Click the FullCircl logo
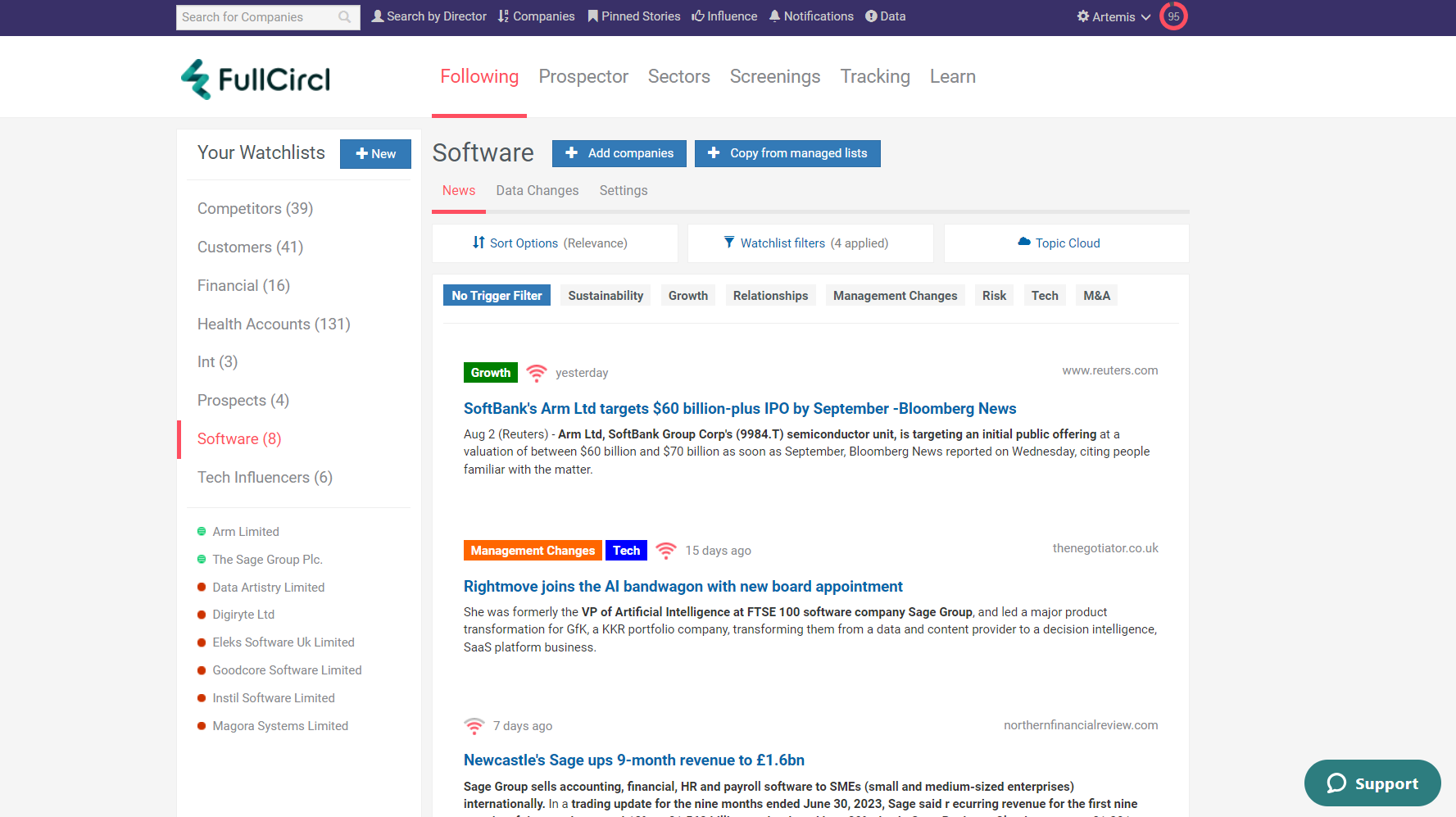The width and height of the screenshot is (1456, 817). click(256, 79)
